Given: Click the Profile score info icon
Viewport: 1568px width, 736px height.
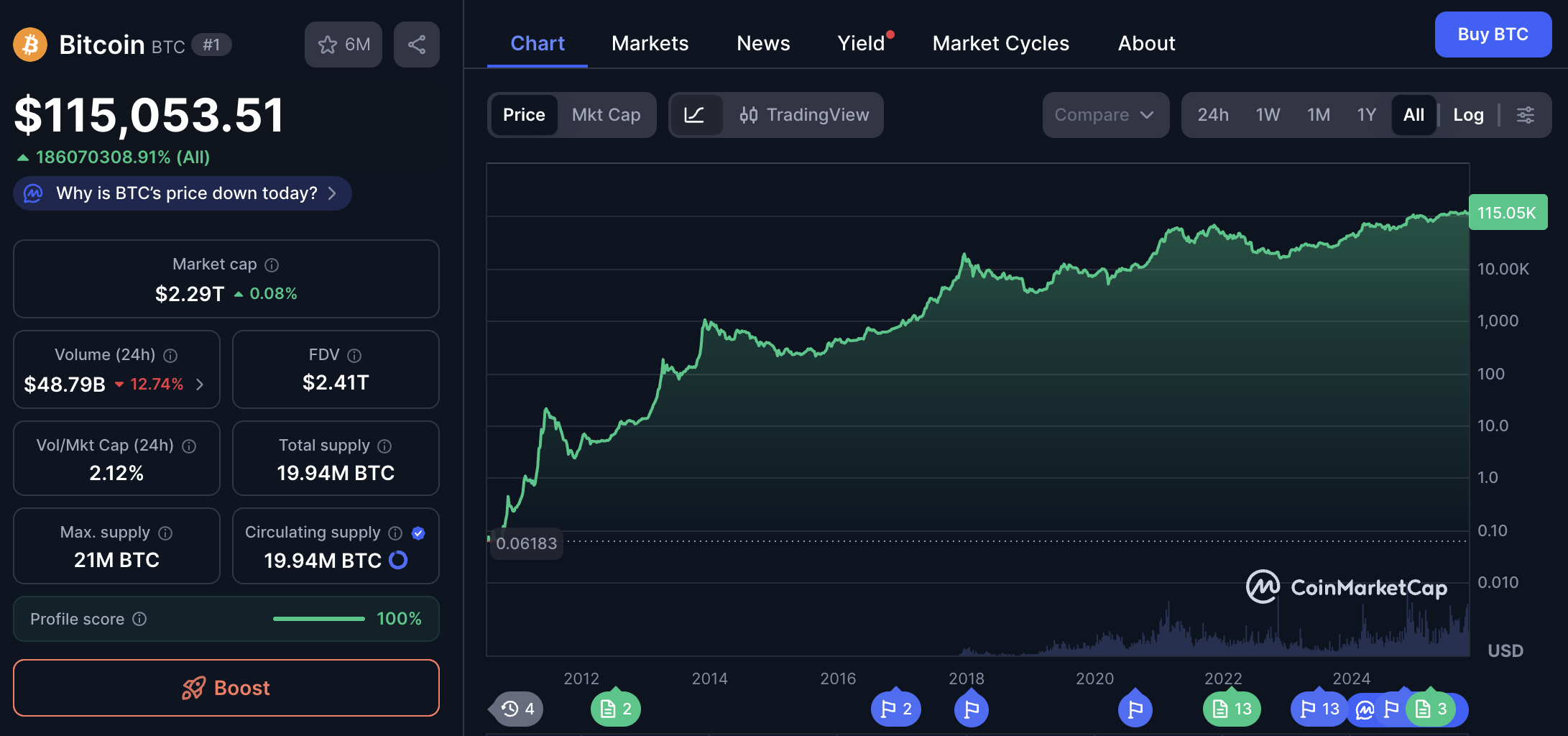Looking at the screenshot, I should (x=140, y=619).
